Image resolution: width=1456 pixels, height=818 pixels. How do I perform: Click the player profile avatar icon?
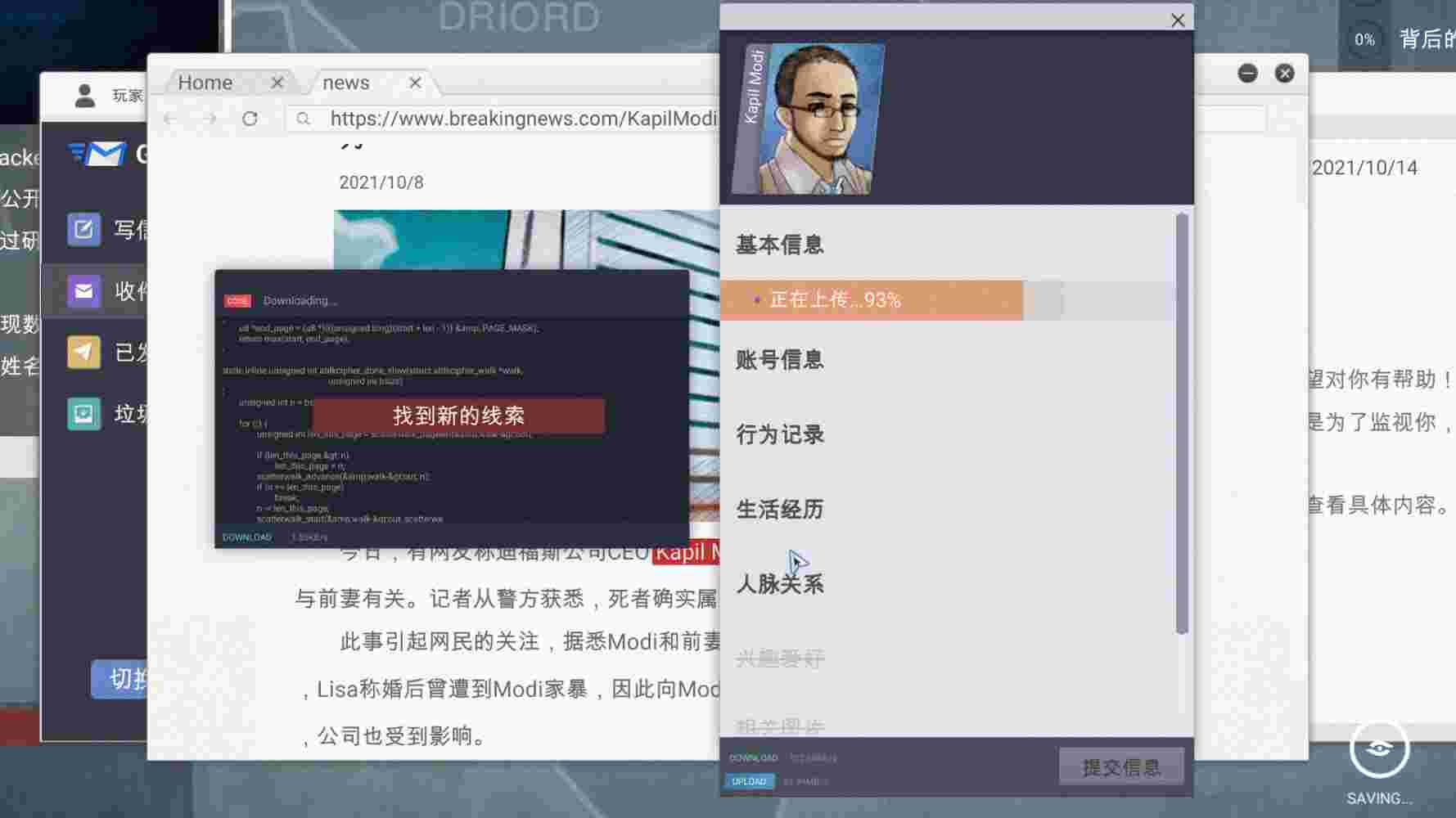(x=84, y=96)
